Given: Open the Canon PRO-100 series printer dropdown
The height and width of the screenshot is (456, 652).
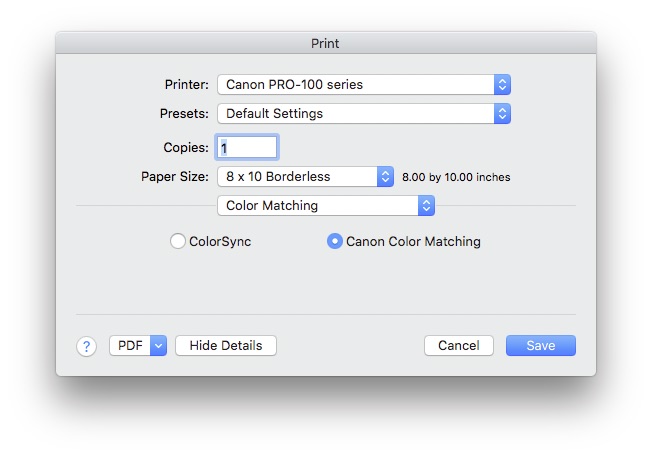Looking at the screenshot, I should point(355,85).
